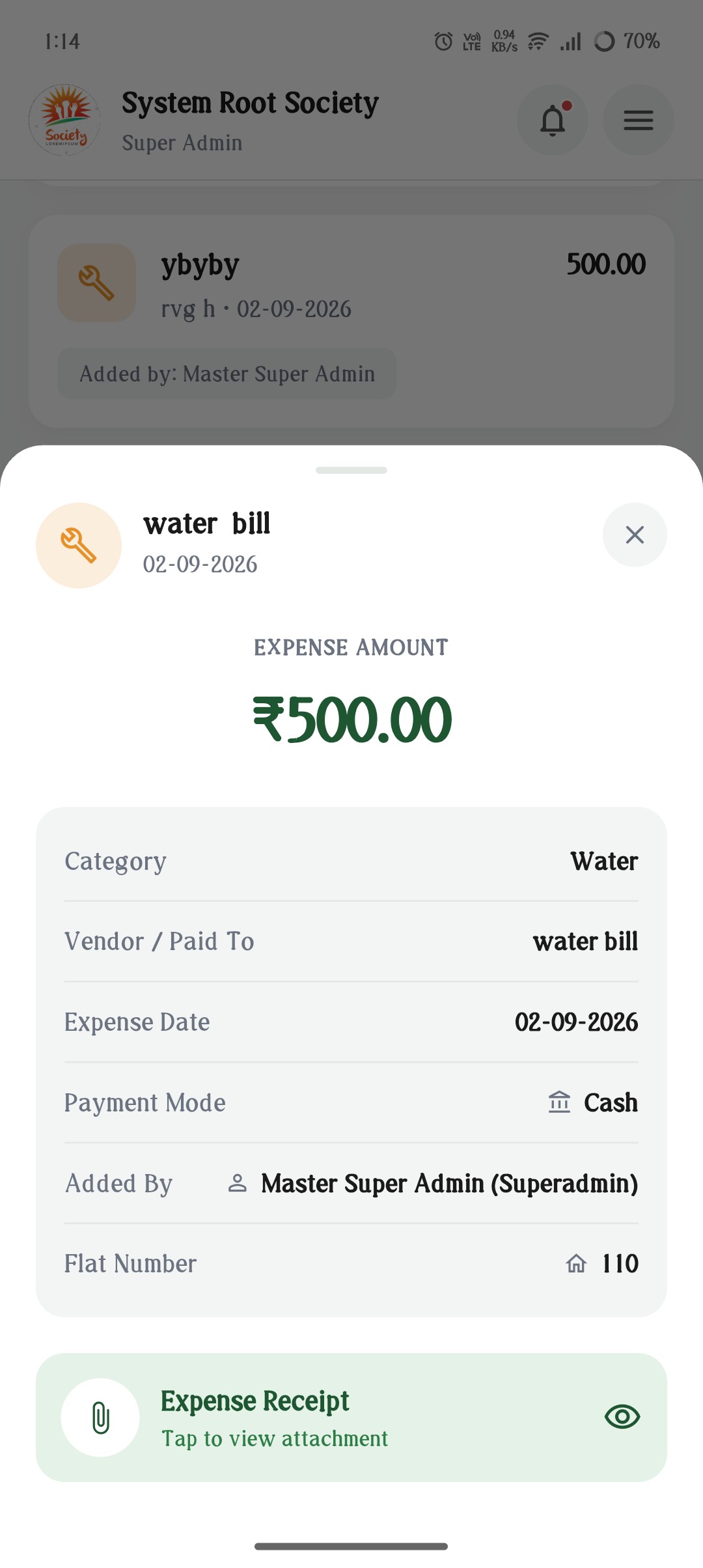This screenshot has height=1568, width=703.
Task: Tap the Android home gesture bar
Action: point(351,1547)
